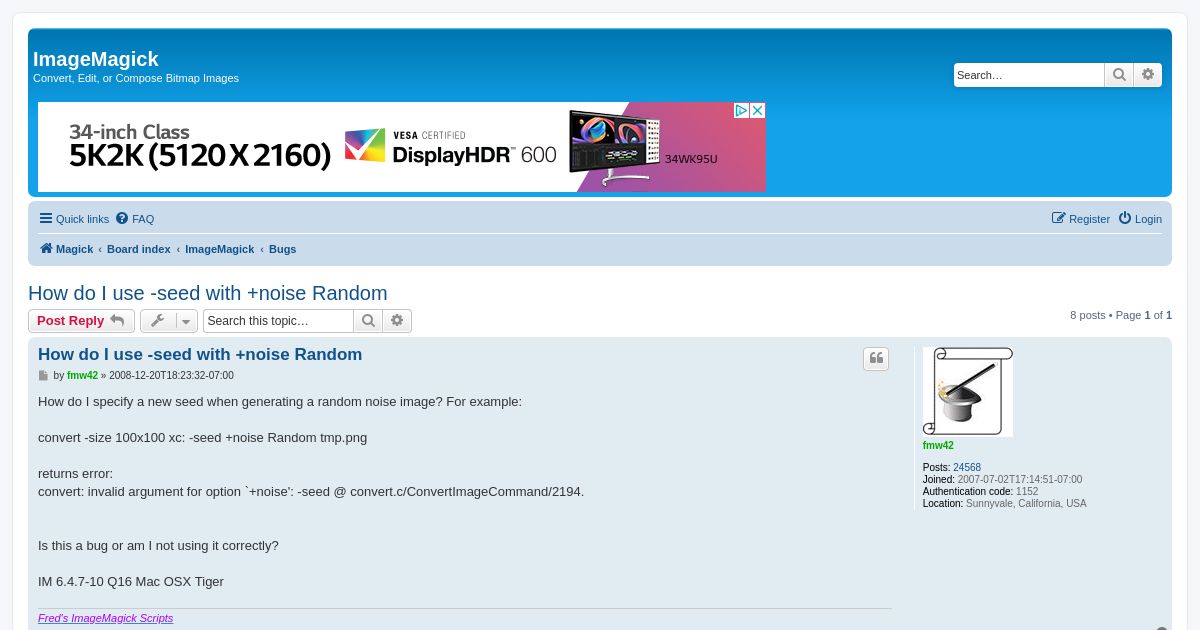Open advanced topic search gear

pyautogui.click(x=397, y=321)
